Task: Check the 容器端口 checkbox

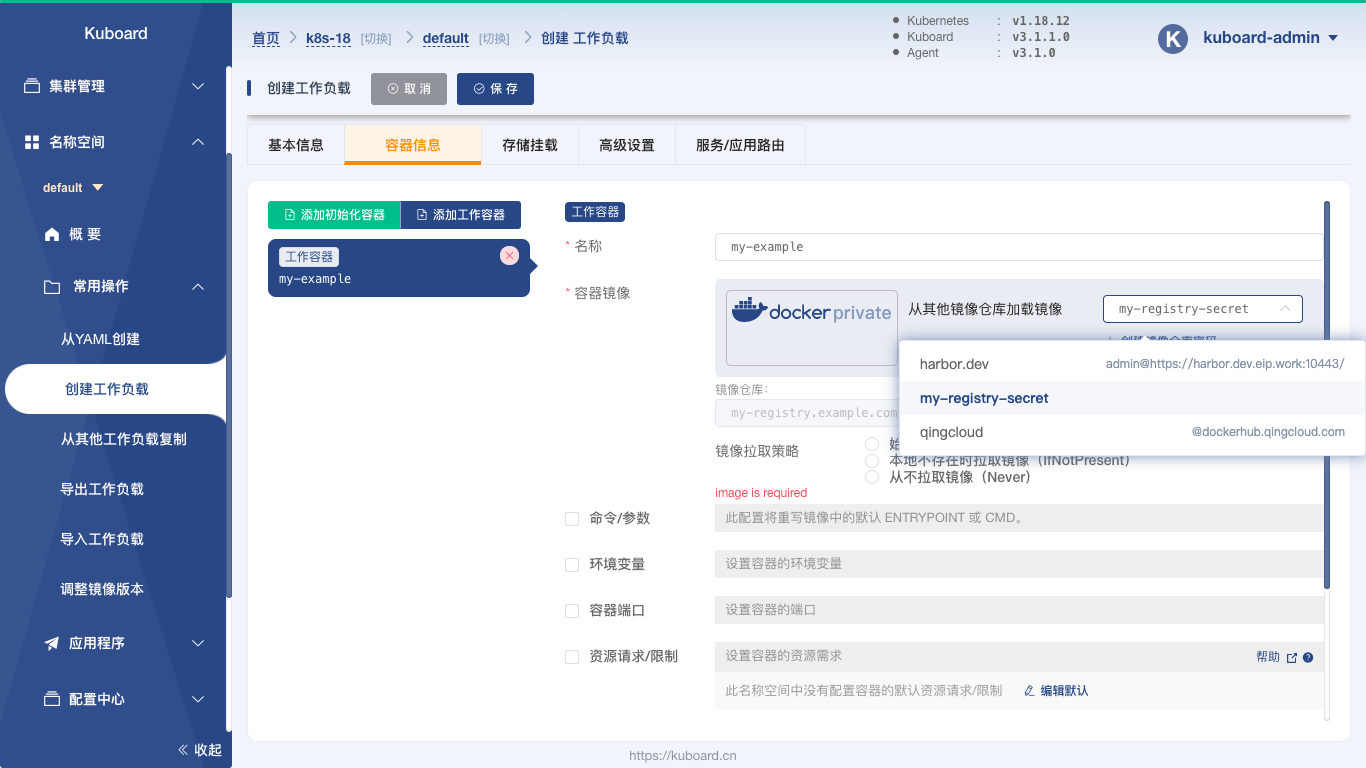Action: point(572,610)
